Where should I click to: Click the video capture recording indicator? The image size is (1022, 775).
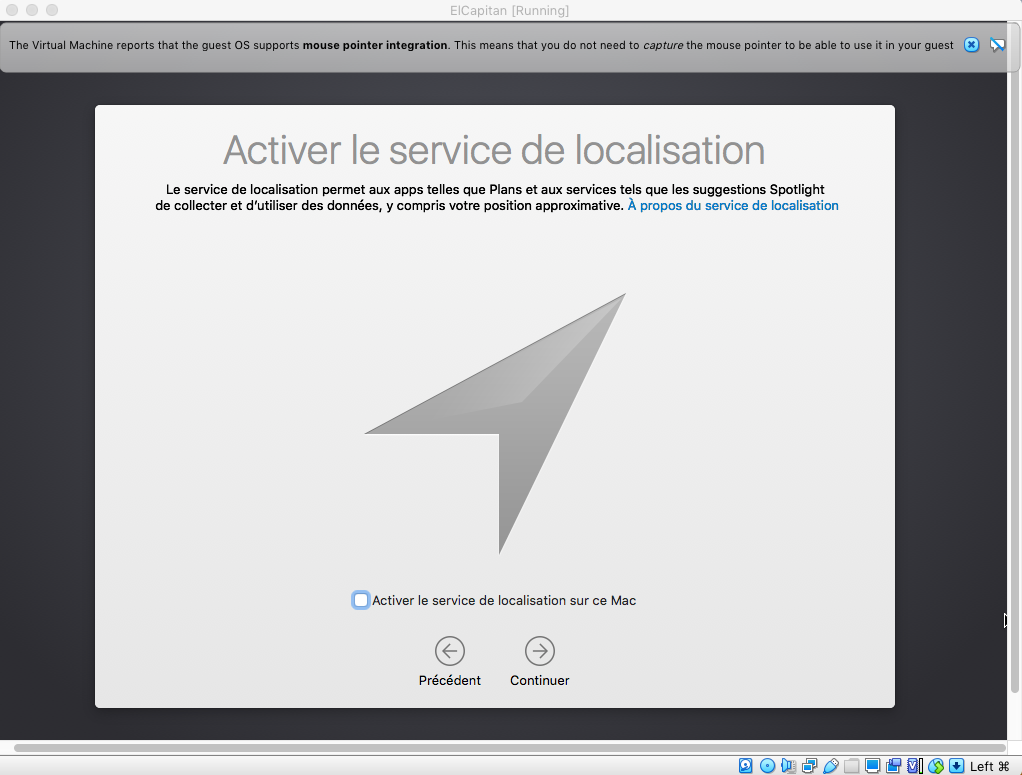pyautogui.click(x=894, y=766)
